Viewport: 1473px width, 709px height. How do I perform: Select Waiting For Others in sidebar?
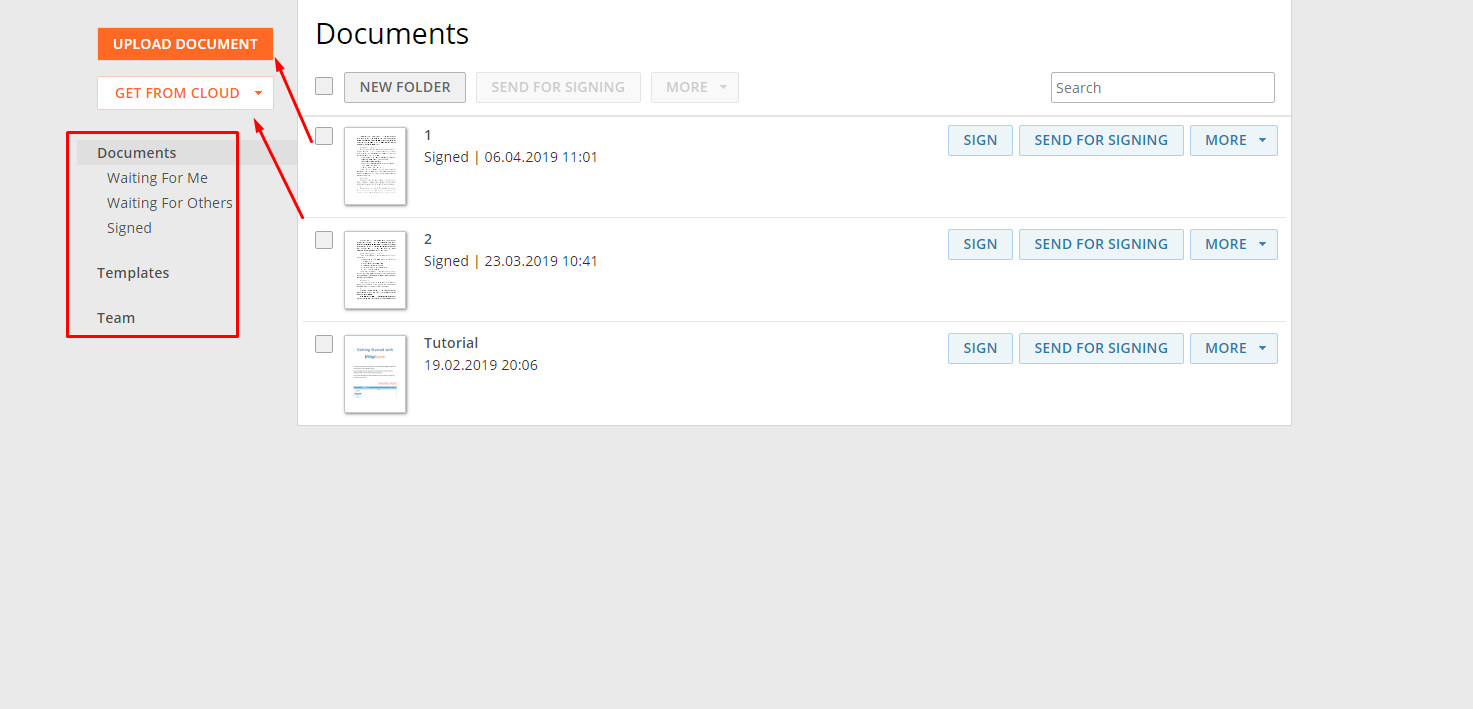coord(170,203)
